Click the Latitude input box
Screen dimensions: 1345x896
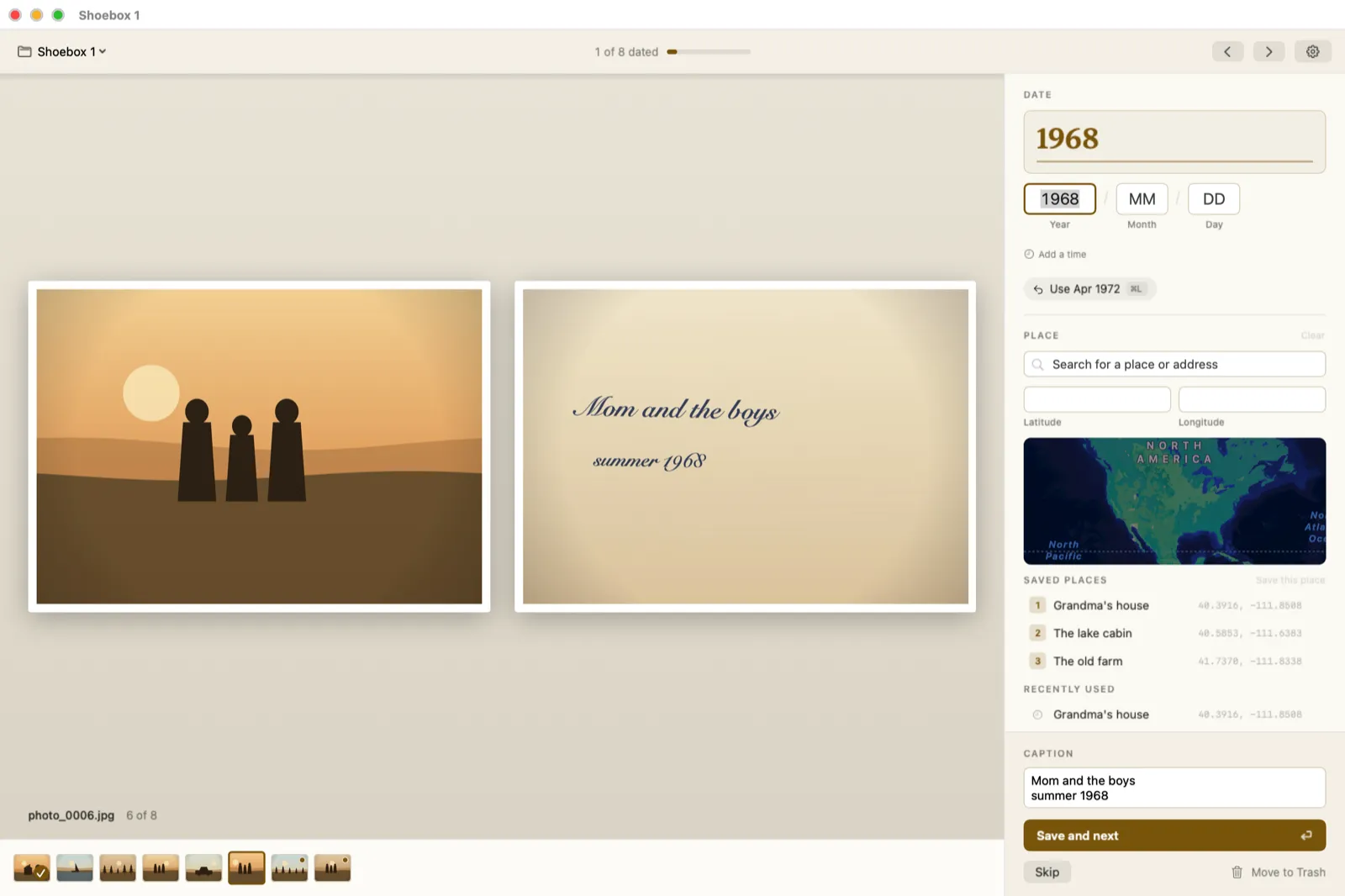point(1097,399)
